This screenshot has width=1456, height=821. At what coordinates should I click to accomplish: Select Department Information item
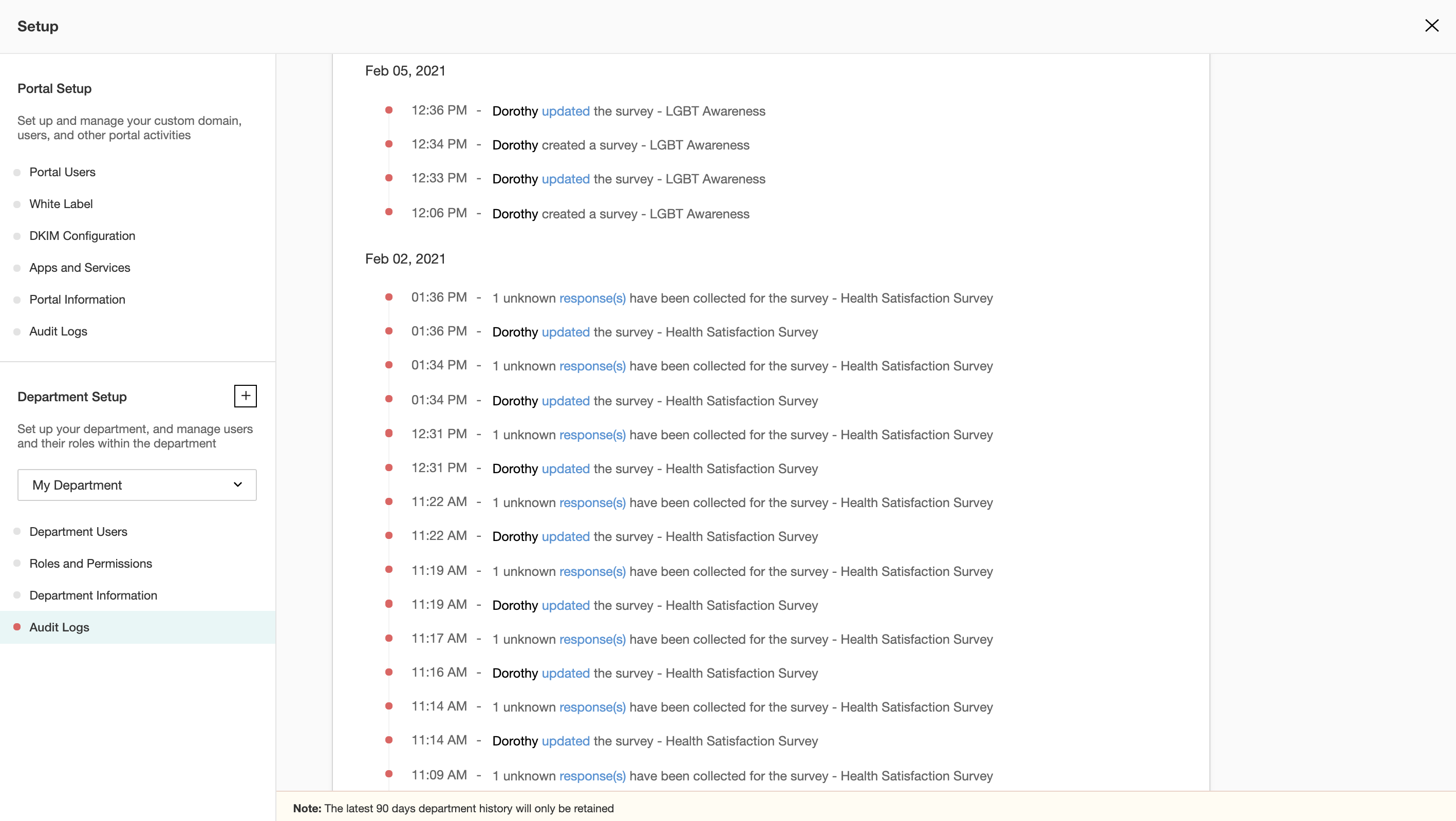(94, 595)
